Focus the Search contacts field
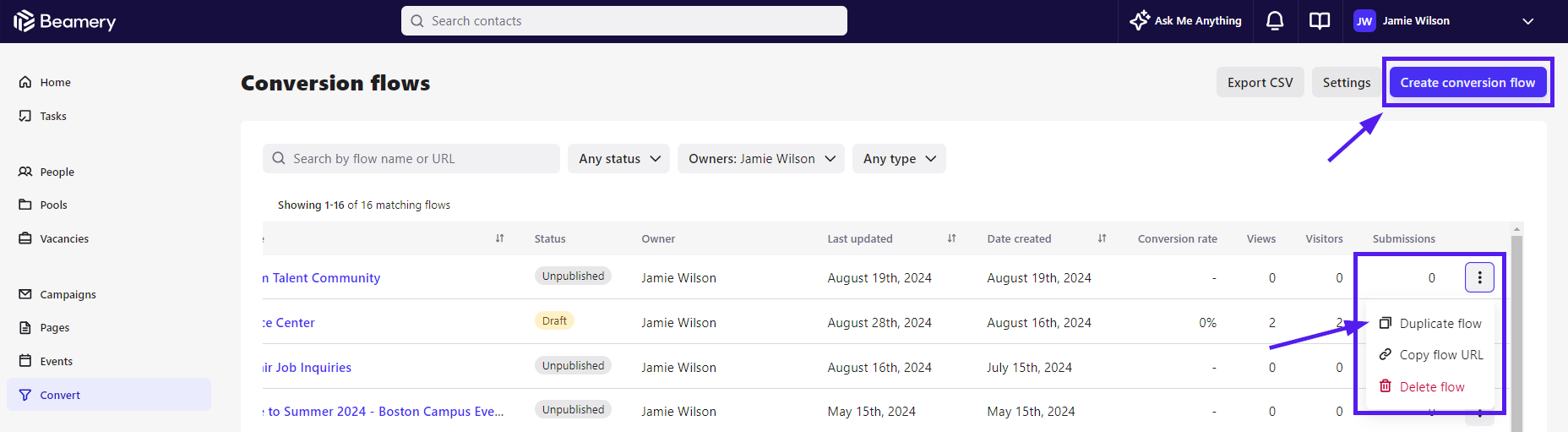Screen dimensions: 1568x432 click(623, 21)
